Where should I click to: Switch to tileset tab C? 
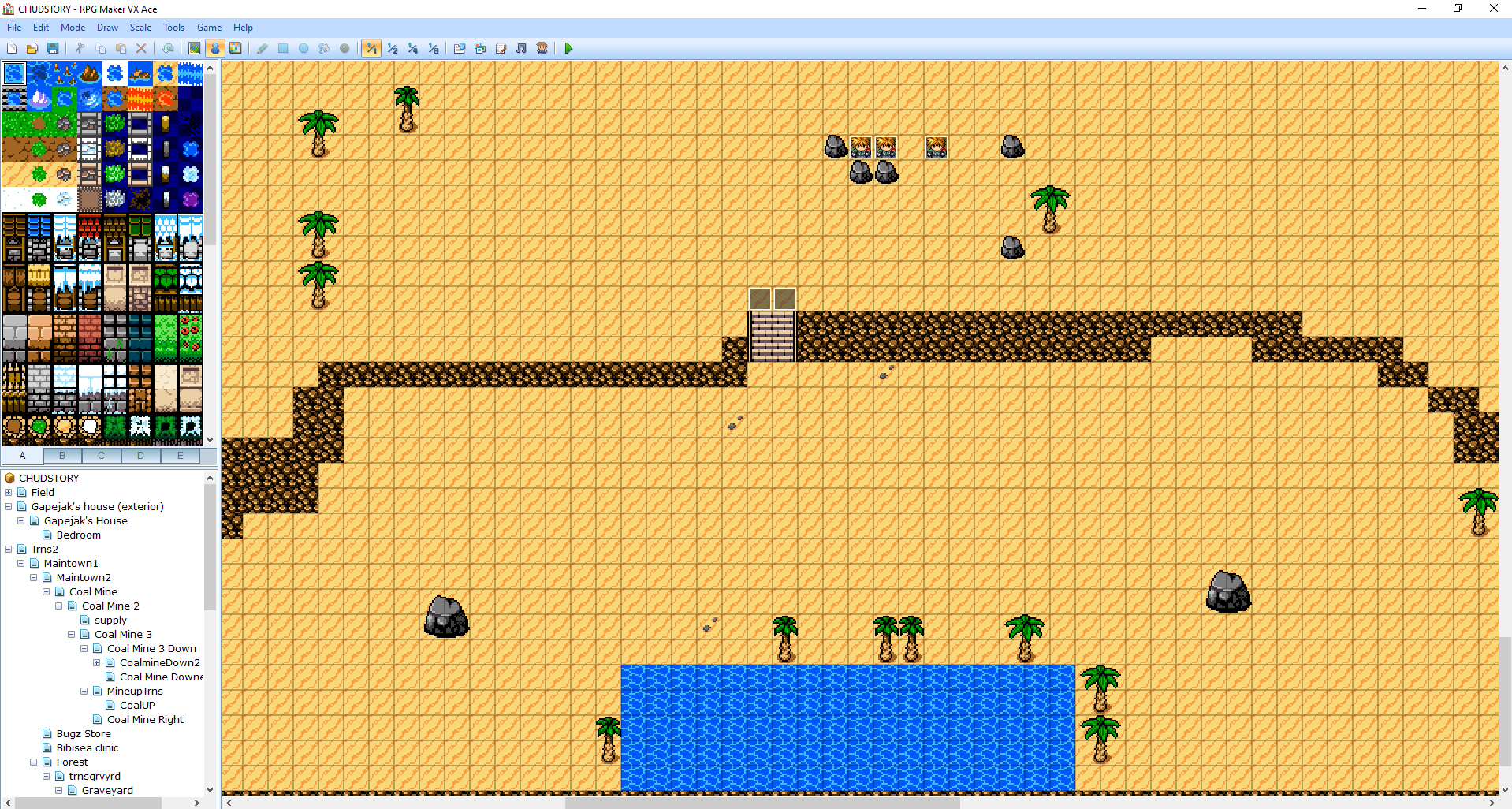point(102,456)
